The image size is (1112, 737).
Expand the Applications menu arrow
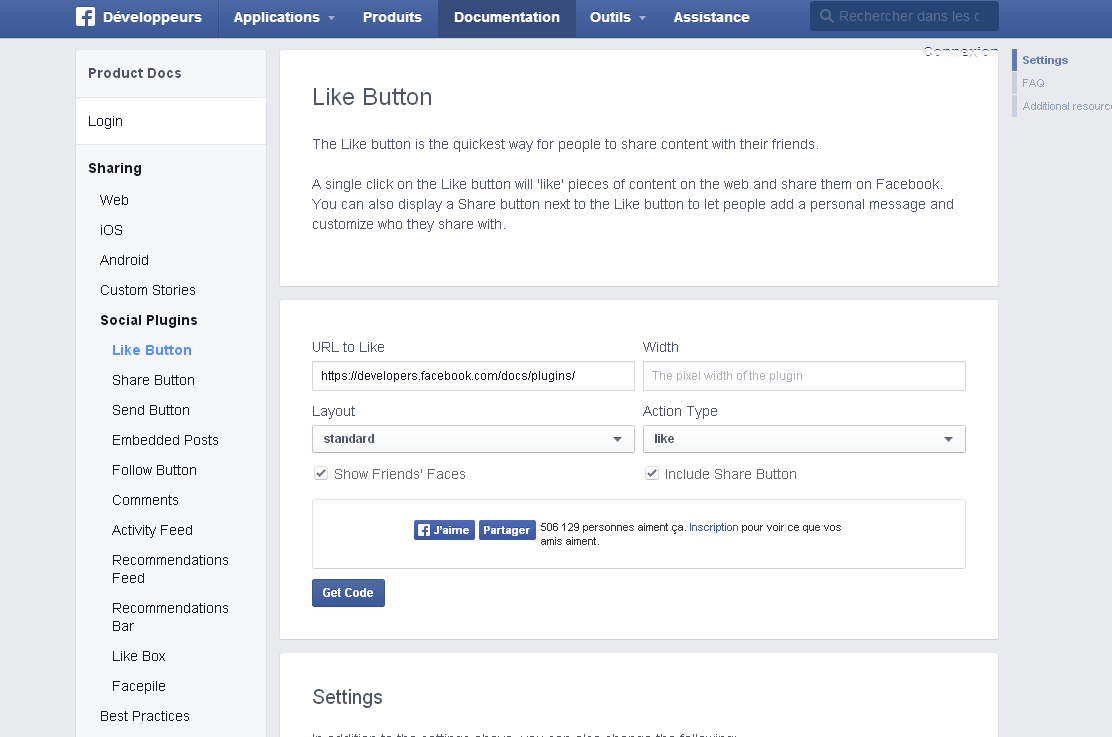coord(331,18)
